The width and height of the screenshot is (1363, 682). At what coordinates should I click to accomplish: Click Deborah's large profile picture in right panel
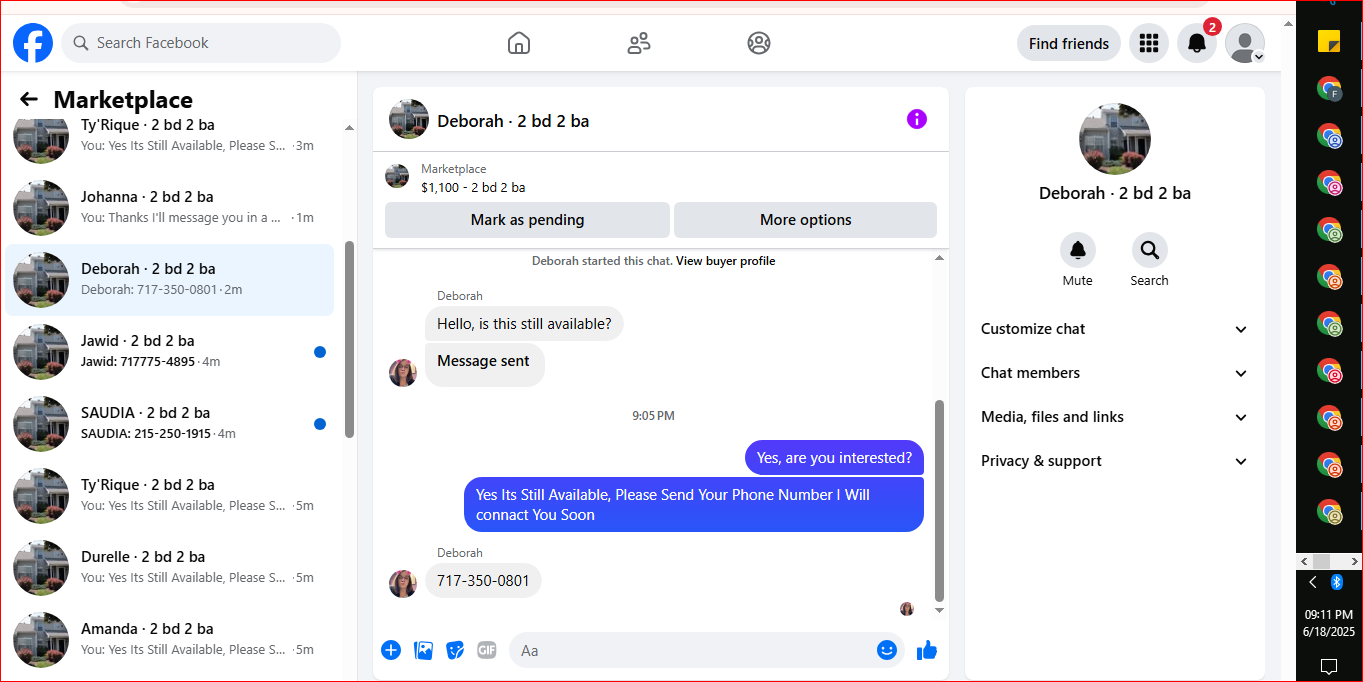[x=1115, y=139]
